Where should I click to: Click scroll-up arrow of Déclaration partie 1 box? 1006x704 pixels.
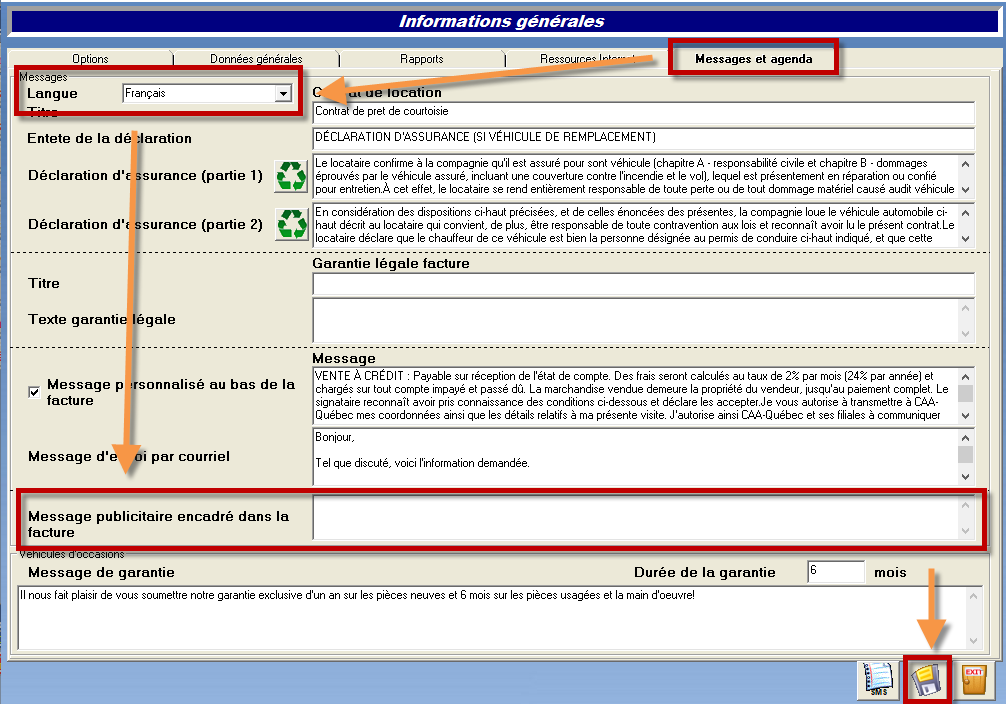966,164
